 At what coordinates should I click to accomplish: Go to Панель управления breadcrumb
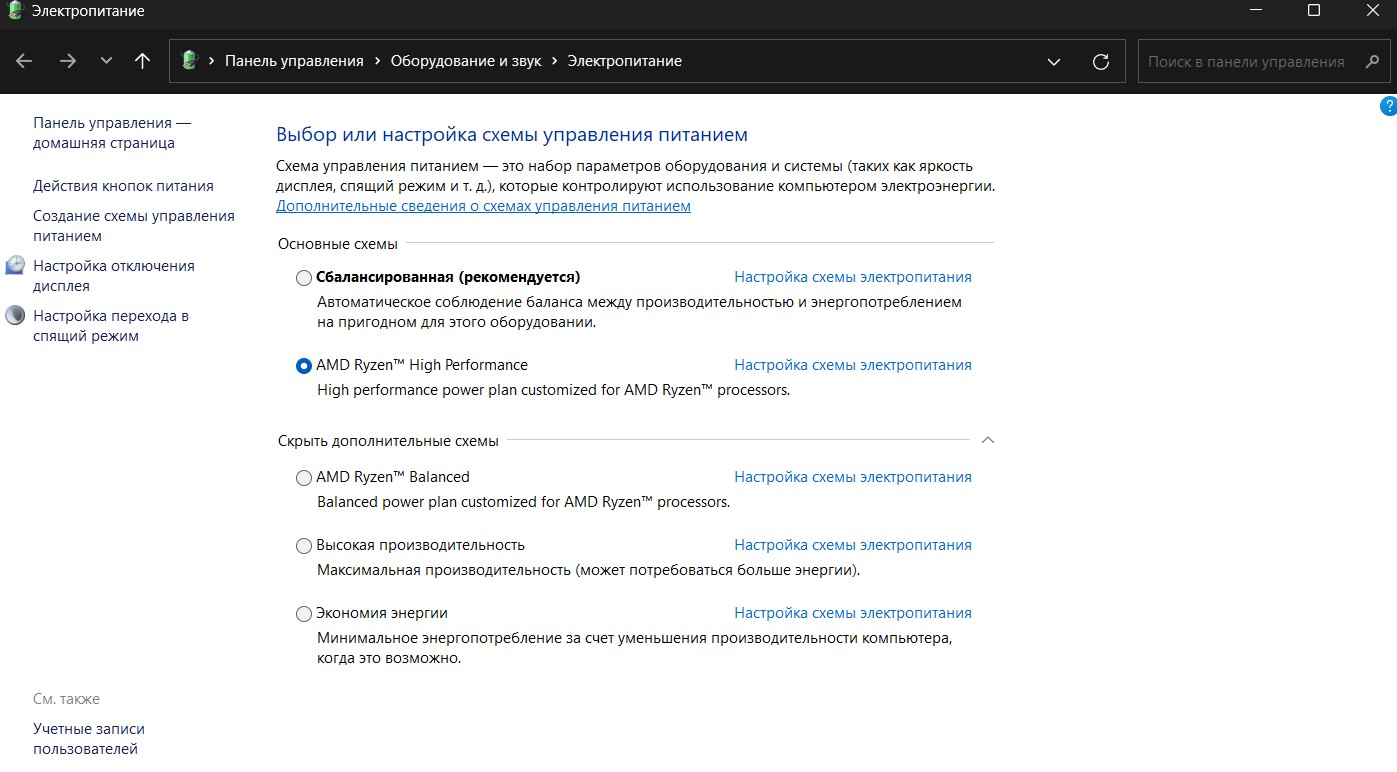pyautogui.click(x=294, y=61)
